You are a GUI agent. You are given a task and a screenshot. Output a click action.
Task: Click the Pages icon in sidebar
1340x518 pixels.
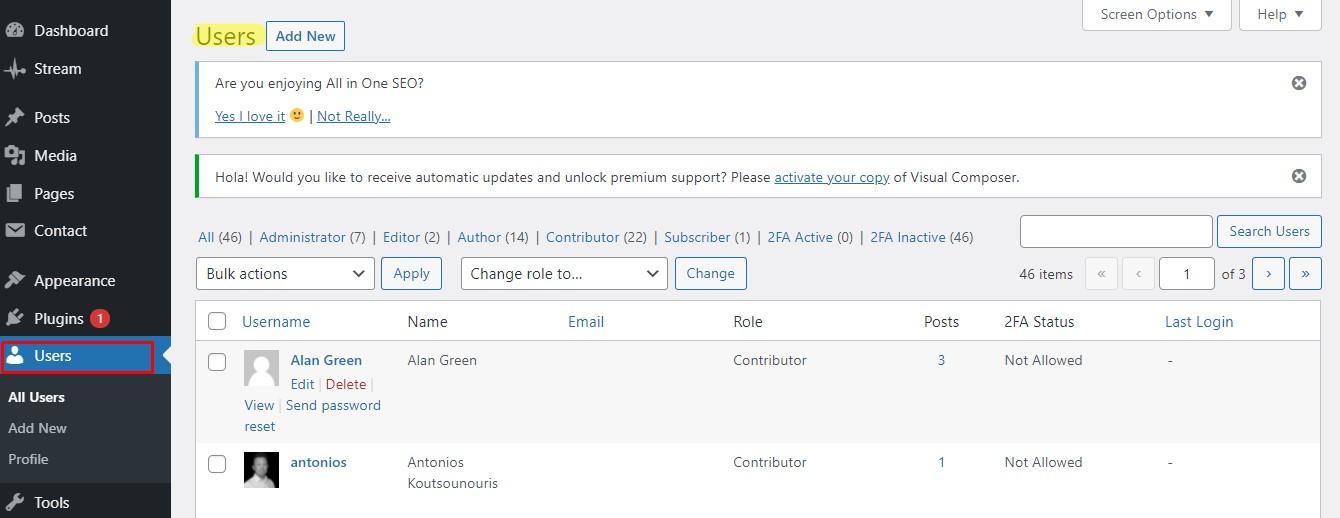(x=14, y=193)
